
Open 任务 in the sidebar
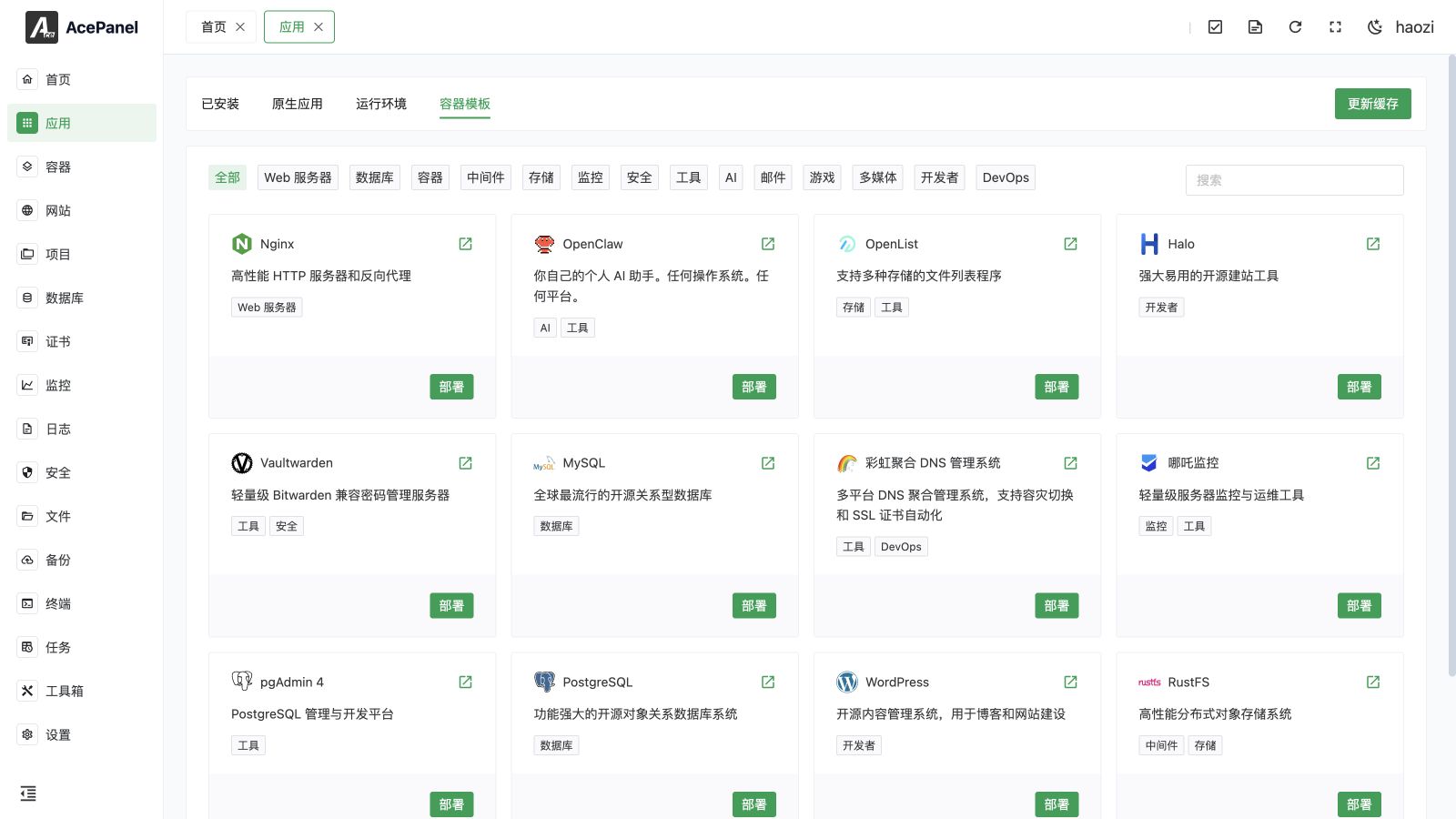pos(82,647)
